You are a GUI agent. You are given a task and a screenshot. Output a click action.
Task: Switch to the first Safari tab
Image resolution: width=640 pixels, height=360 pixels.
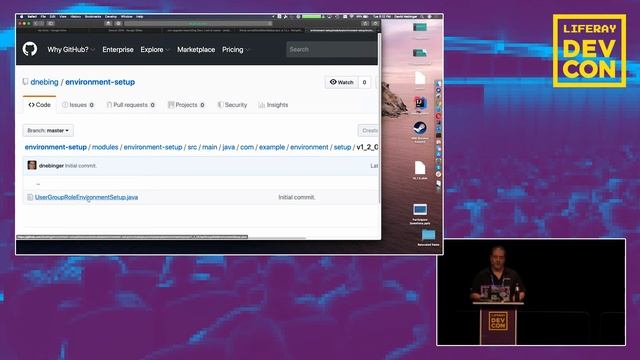pos(52,30)
